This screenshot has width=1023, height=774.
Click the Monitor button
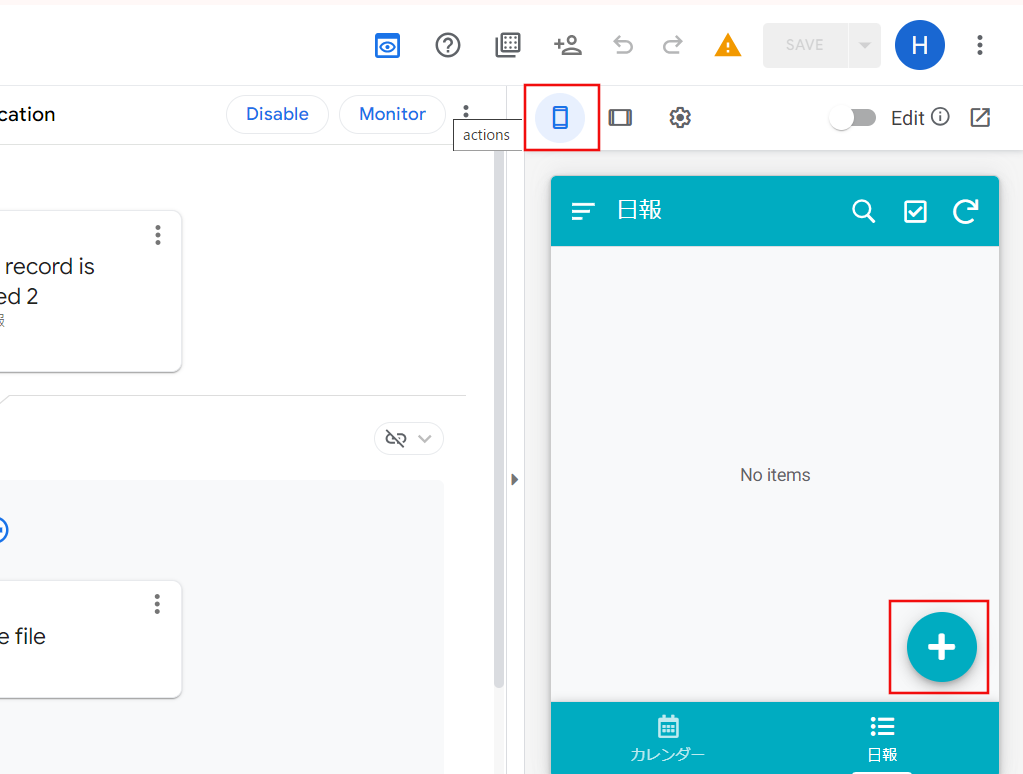click(x=392, y=114)
